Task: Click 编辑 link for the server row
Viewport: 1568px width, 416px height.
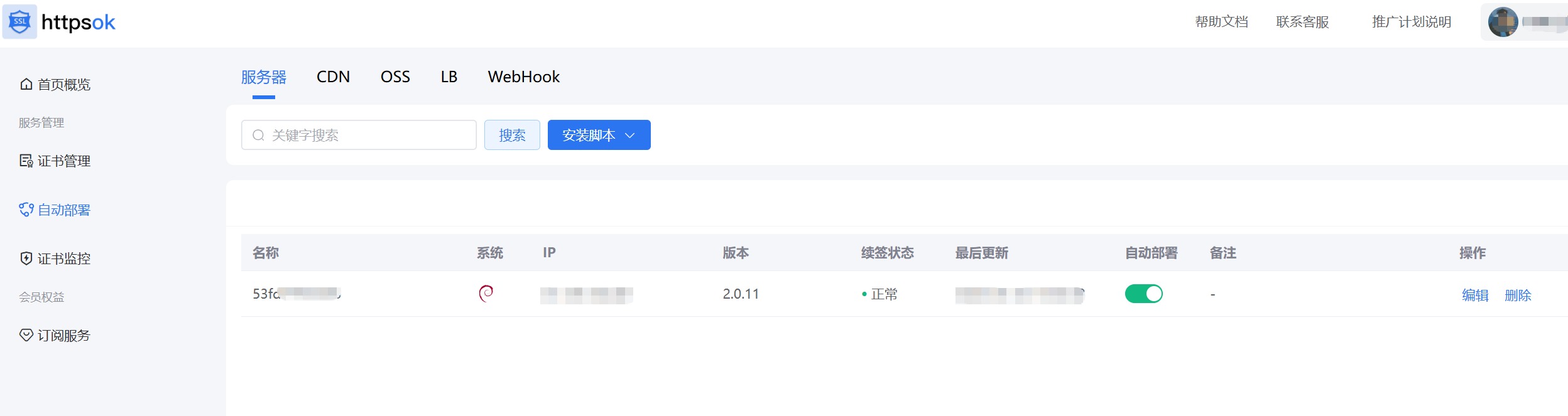Action: (1475, 295)
